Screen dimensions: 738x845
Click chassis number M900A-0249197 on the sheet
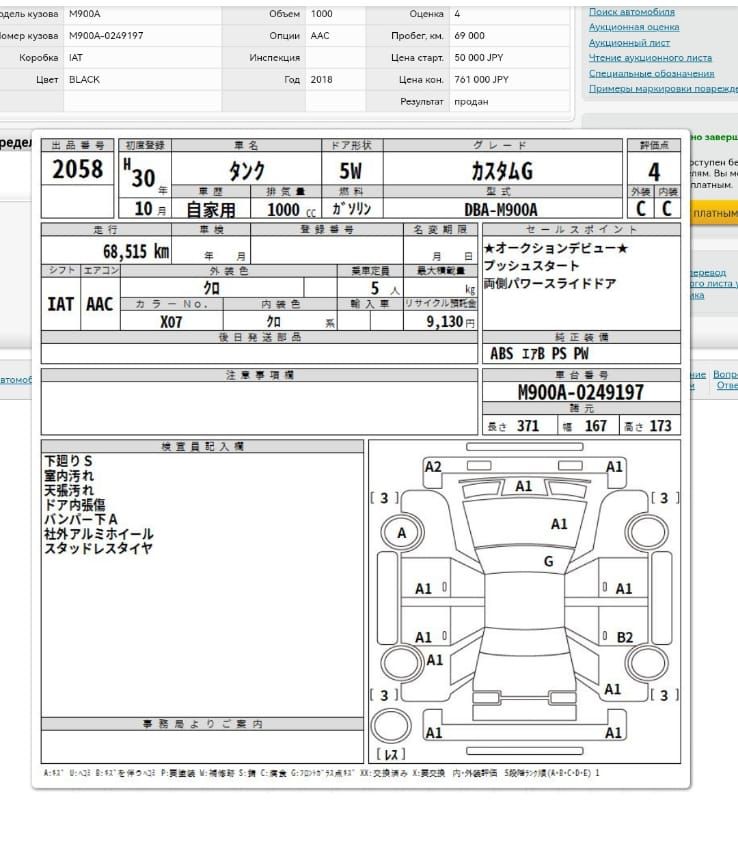pyautogui.click(x=580, y=392)
